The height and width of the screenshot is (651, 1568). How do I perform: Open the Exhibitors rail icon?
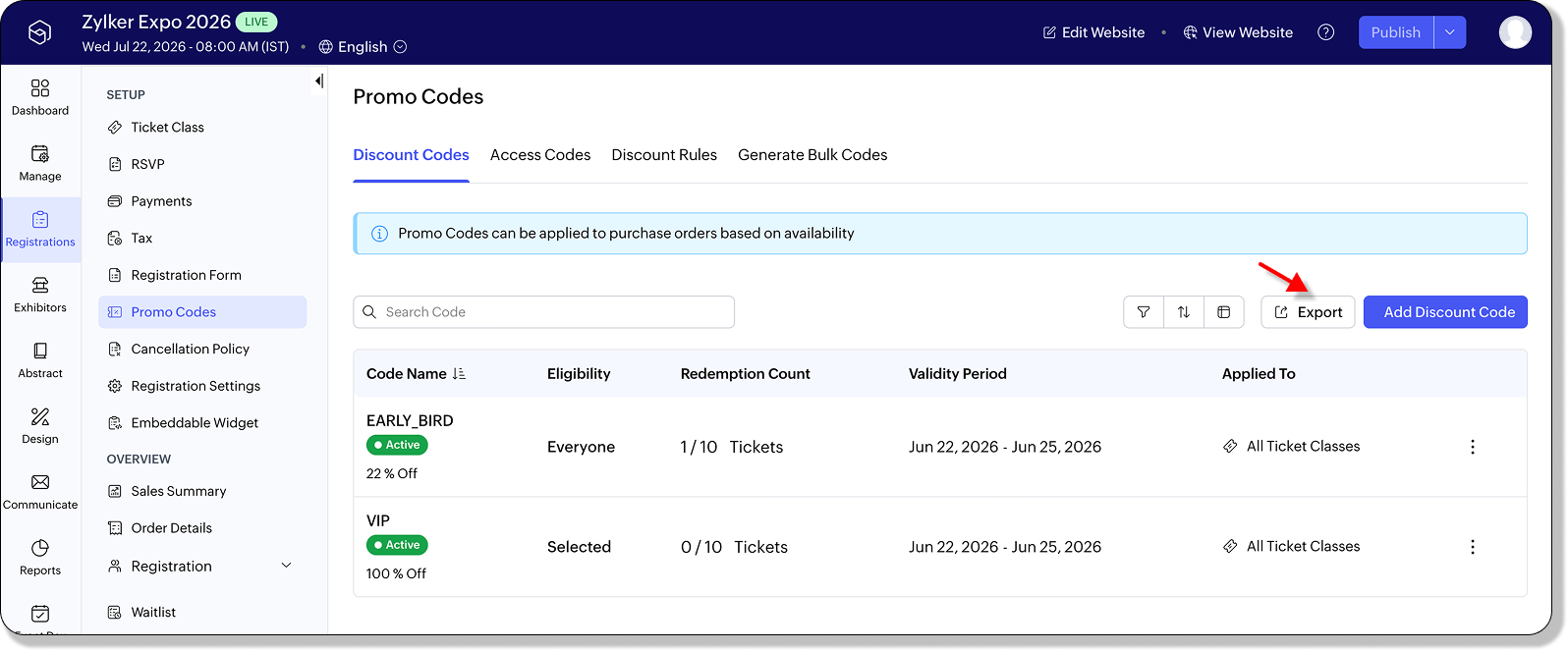coord(40,286)
